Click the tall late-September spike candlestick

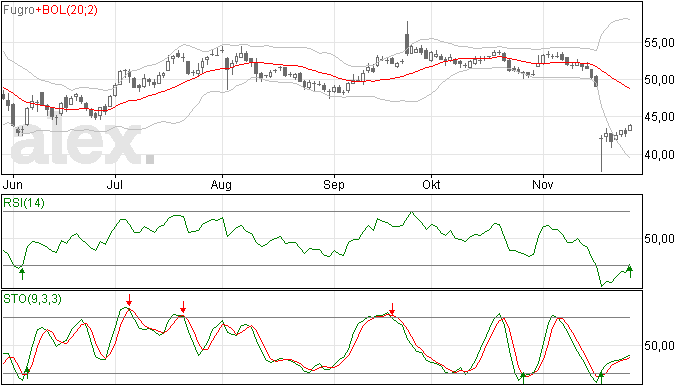(407, 38)
